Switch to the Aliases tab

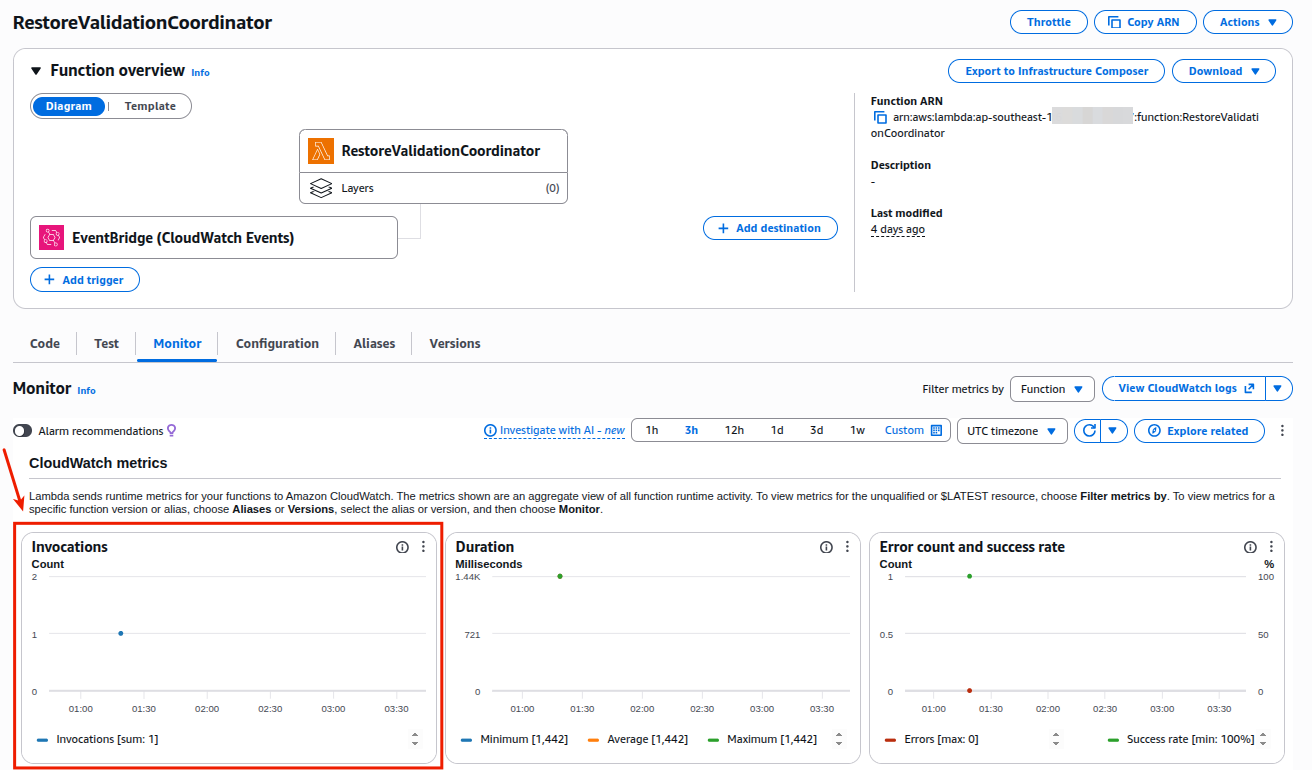point(374,343)
